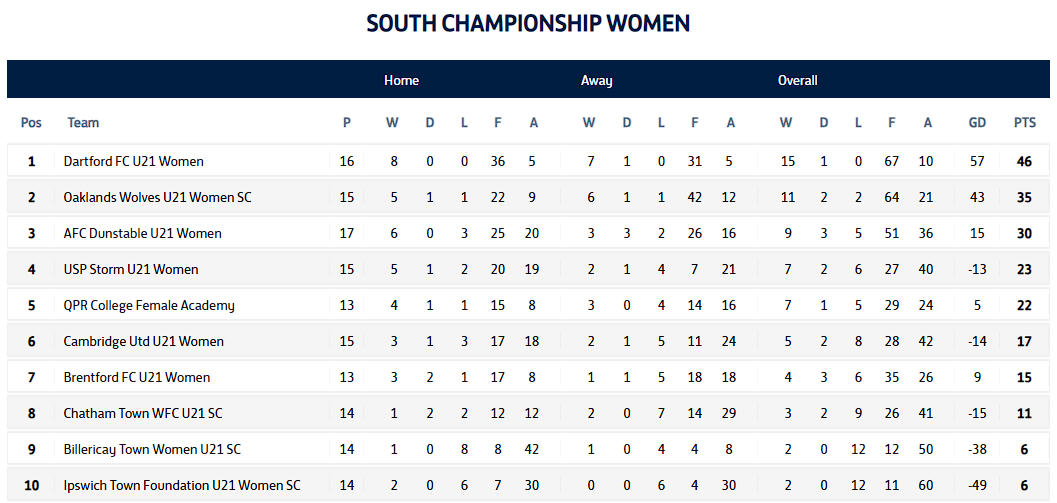The image size is (1057, 503).
Task: Select Chatham Town WFC U21 SC
Action: (143, 413)
